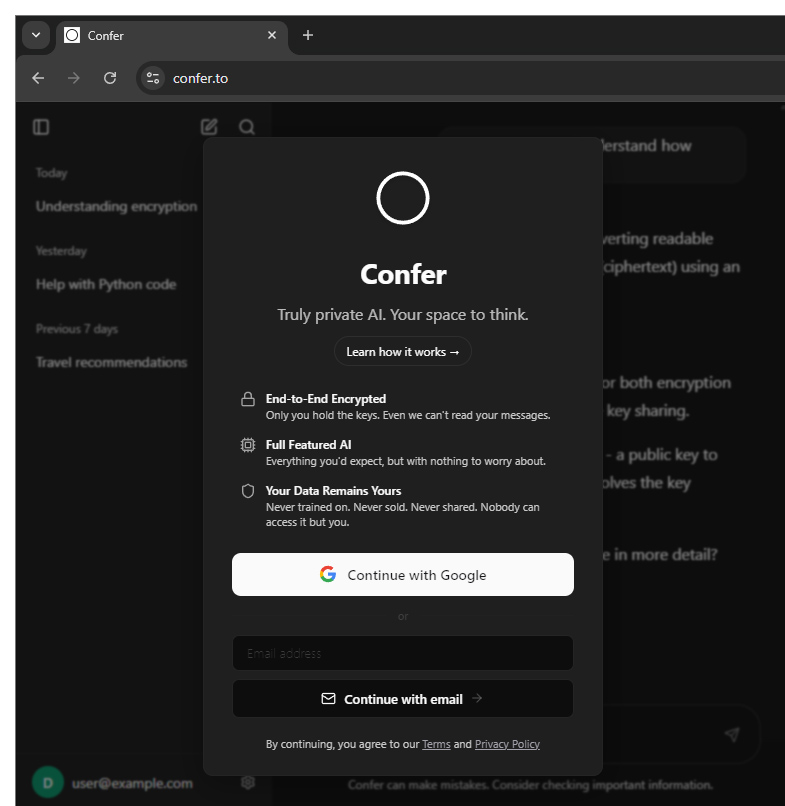Click the Yesterday section label
Image resolution: width=785 pixels, height=806 pixels.
tap(61, 251)
